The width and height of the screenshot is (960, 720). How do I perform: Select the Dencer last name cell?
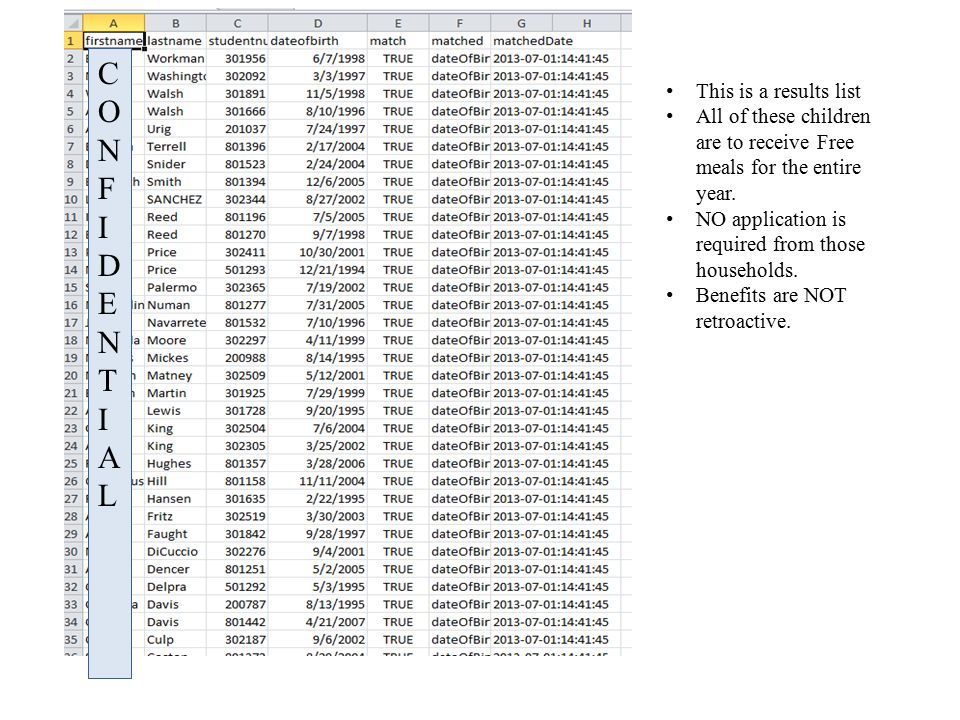pyautogui.click(x=176, y=569)
